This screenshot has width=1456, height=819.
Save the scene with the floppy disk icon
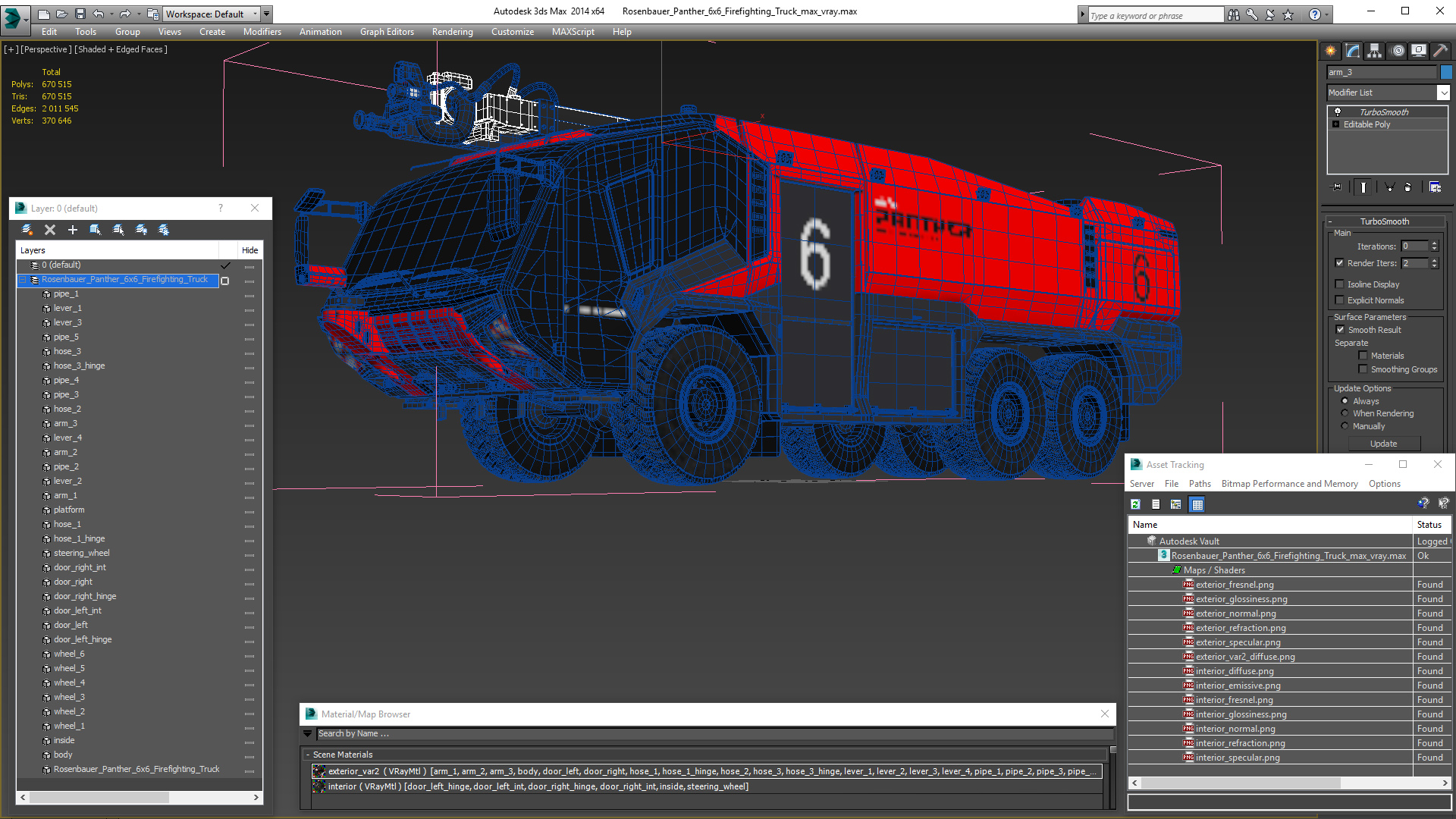point(80,14)
